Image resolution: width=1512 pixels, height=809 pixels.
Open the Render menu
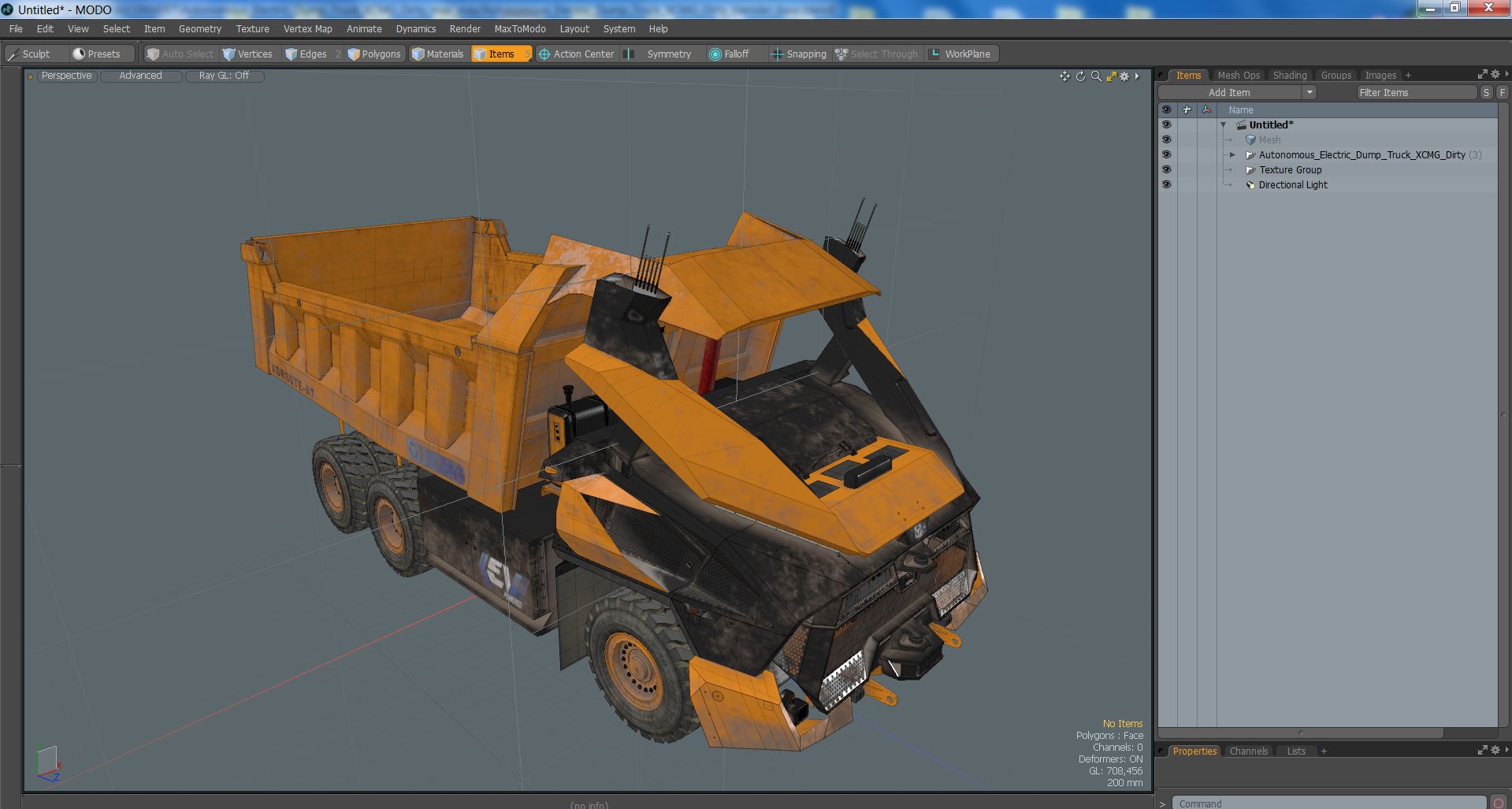pyautogui.click(x=465, y=28)
